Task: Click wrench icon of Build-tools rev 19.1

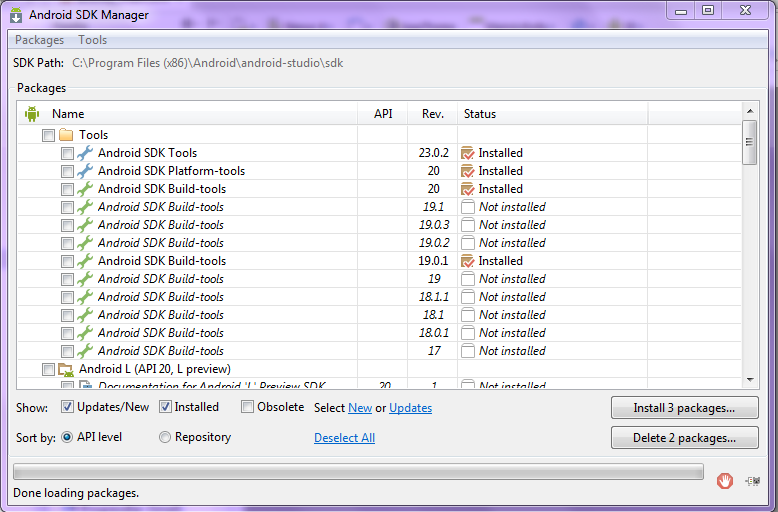Action: pos(85,207)
